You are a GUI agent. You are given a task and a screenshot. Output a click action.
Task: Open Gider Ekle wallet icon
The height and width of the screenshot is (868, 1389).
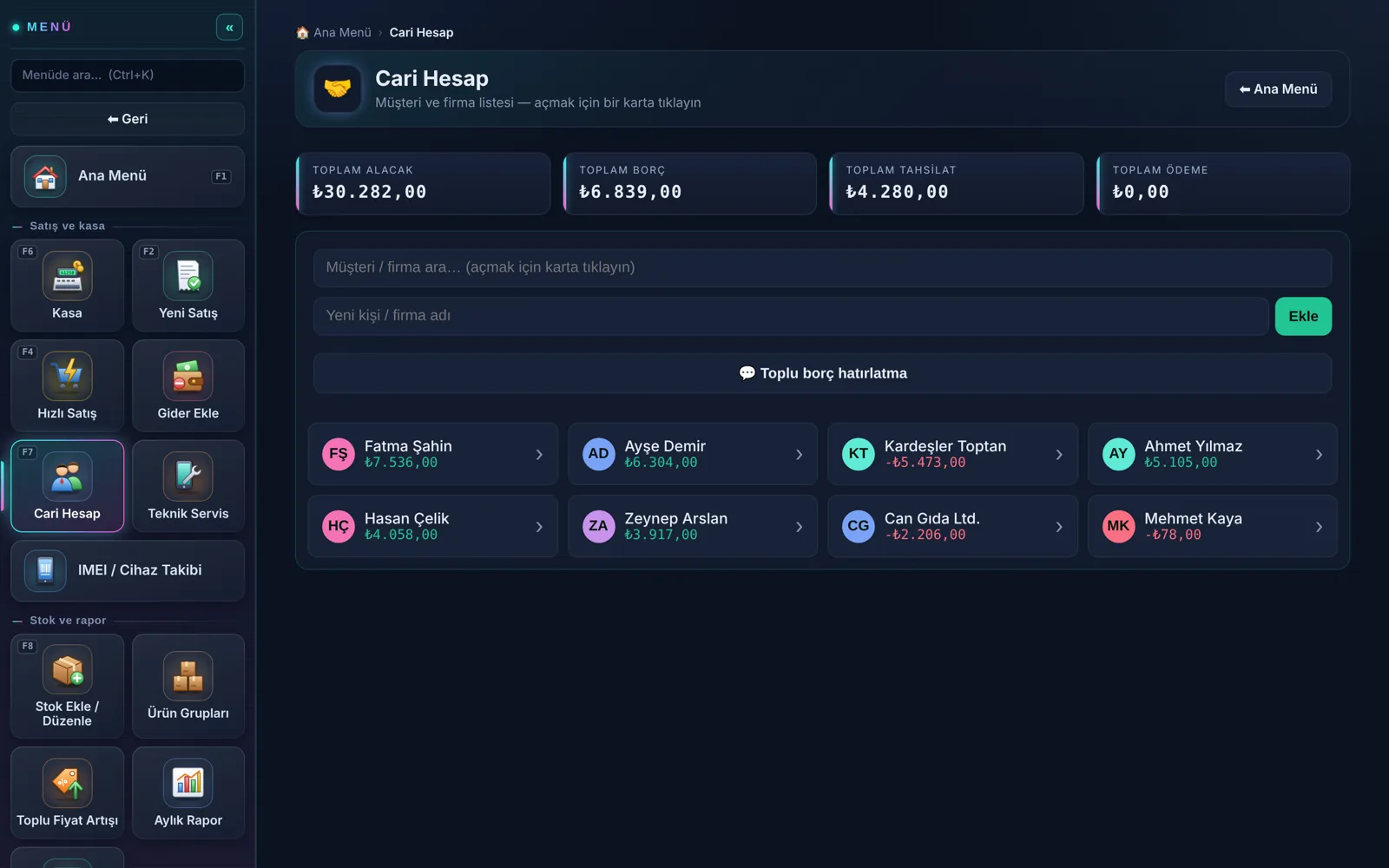[x=188, y=376]
